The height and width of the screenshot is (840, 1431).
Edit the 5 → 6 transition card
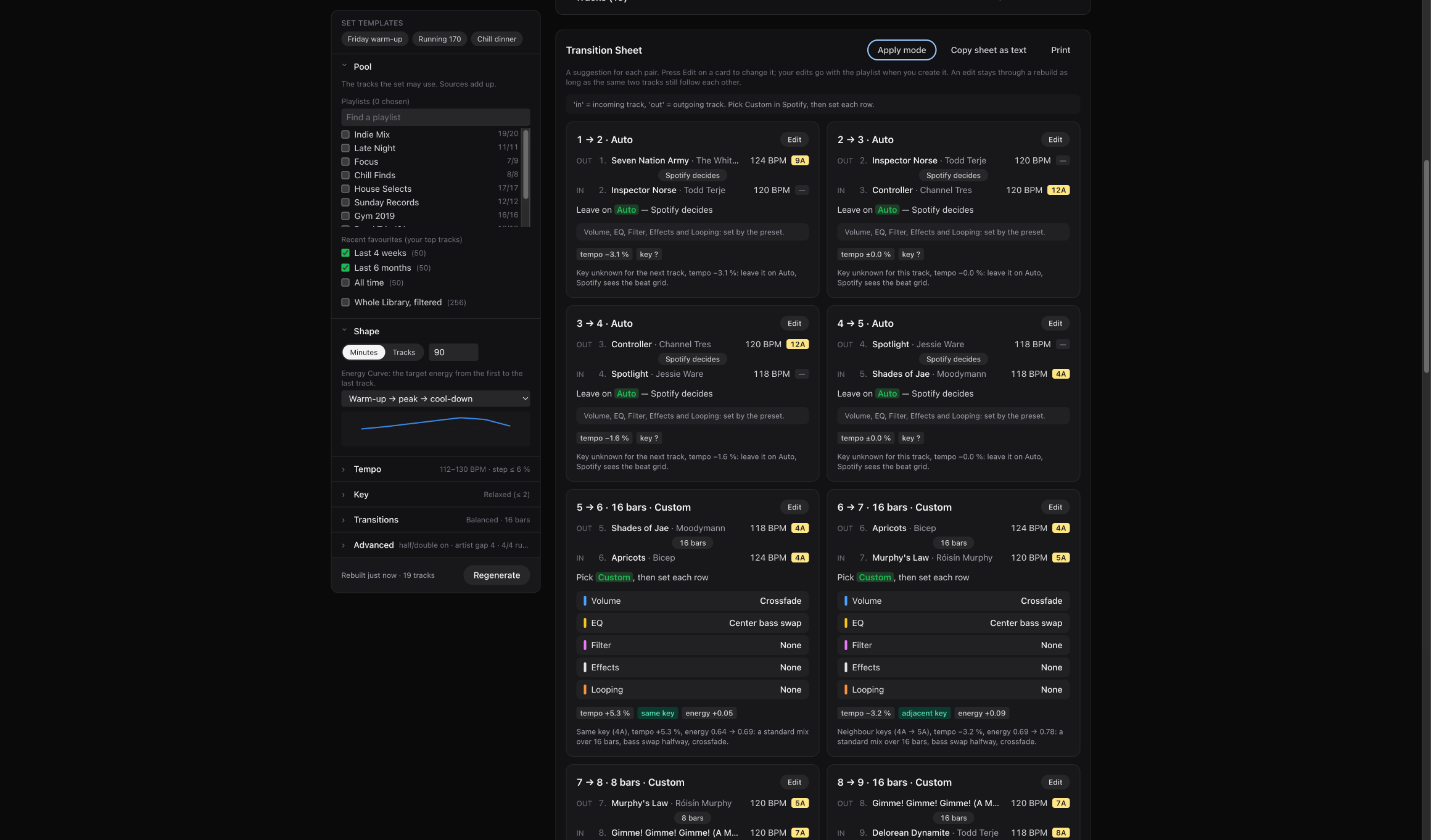tap(794, 507)
